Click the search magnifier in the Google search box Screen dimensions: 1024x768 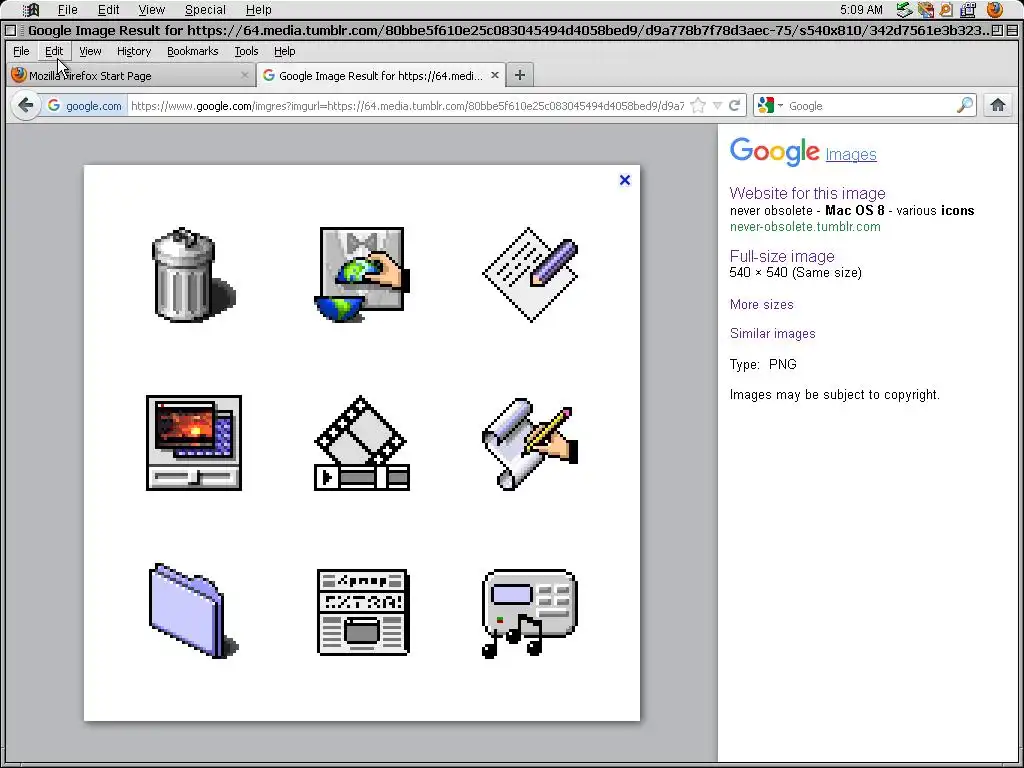pyautogui.click(x=965, y=105)
